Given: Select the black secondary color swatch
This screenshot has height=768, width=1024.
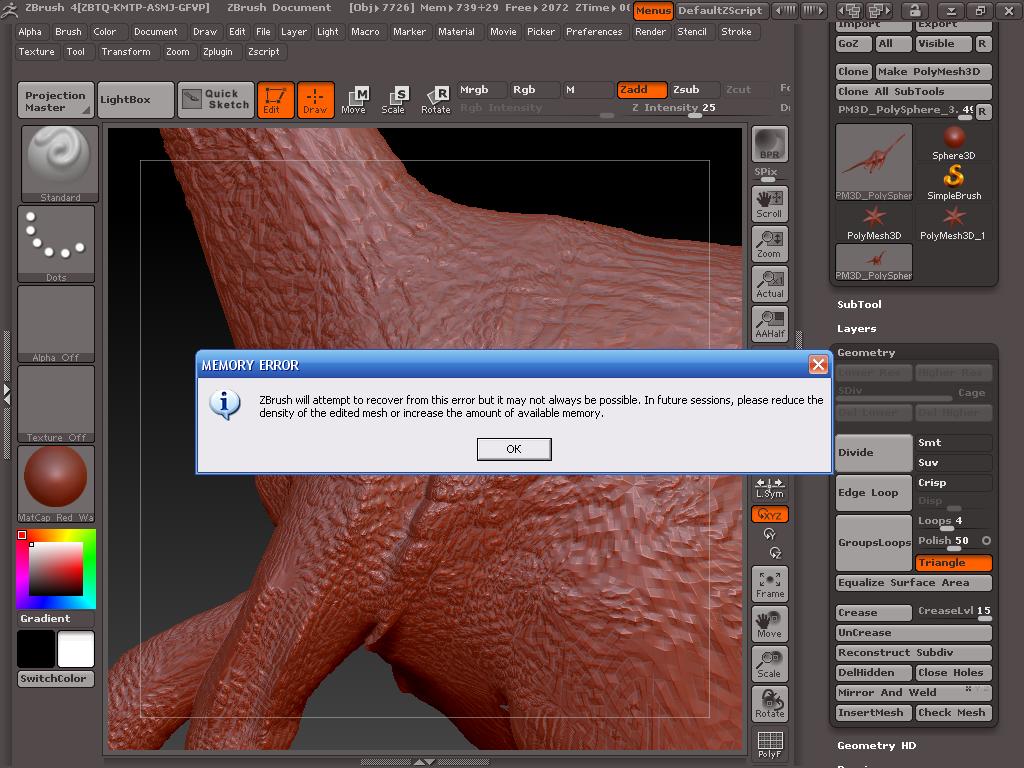Looking at the screenshot, I should point(36,649).
